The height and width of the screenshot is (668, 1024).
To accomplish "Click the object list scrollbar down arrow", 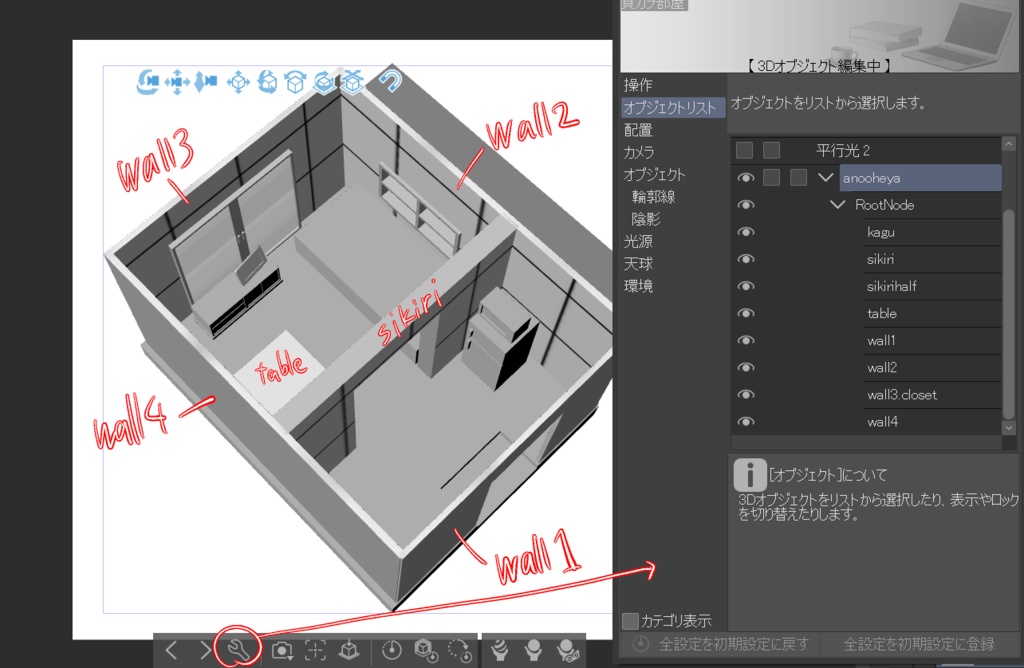I will pos(1009,428).
